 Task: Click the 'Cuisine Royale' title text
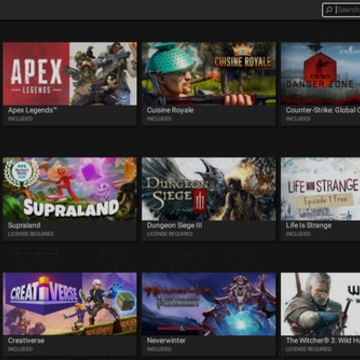click(170, 110)
